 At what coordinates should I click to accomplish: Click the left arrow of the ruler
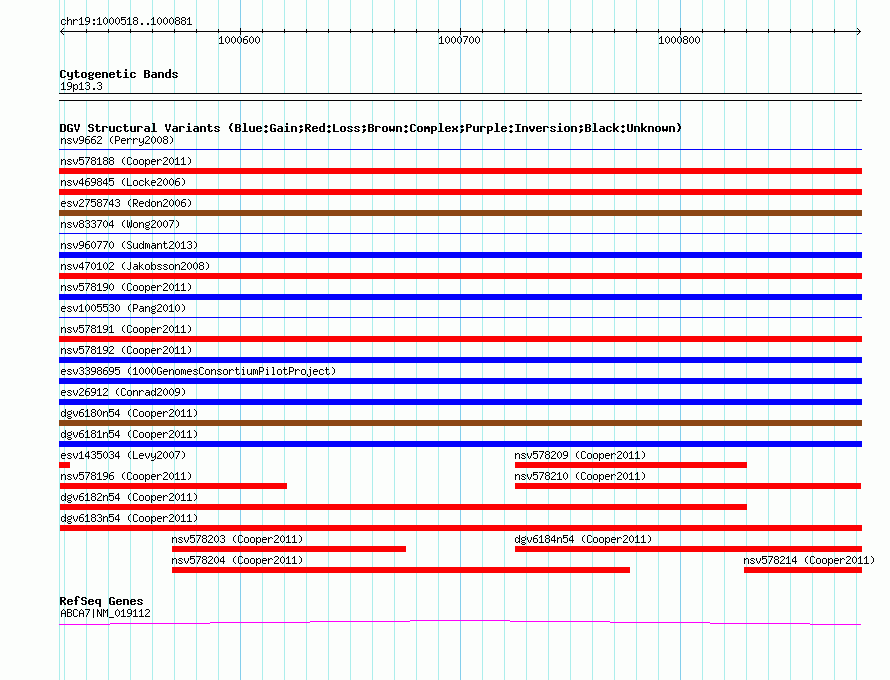click(x=62, y=32)
